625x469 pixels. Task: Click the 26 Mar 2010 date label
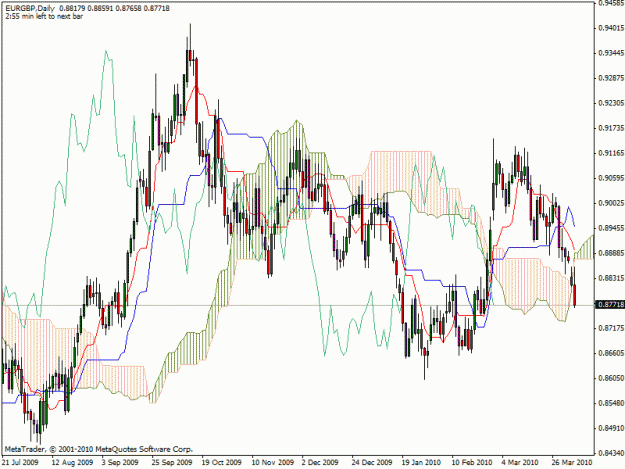pos(572,463)
